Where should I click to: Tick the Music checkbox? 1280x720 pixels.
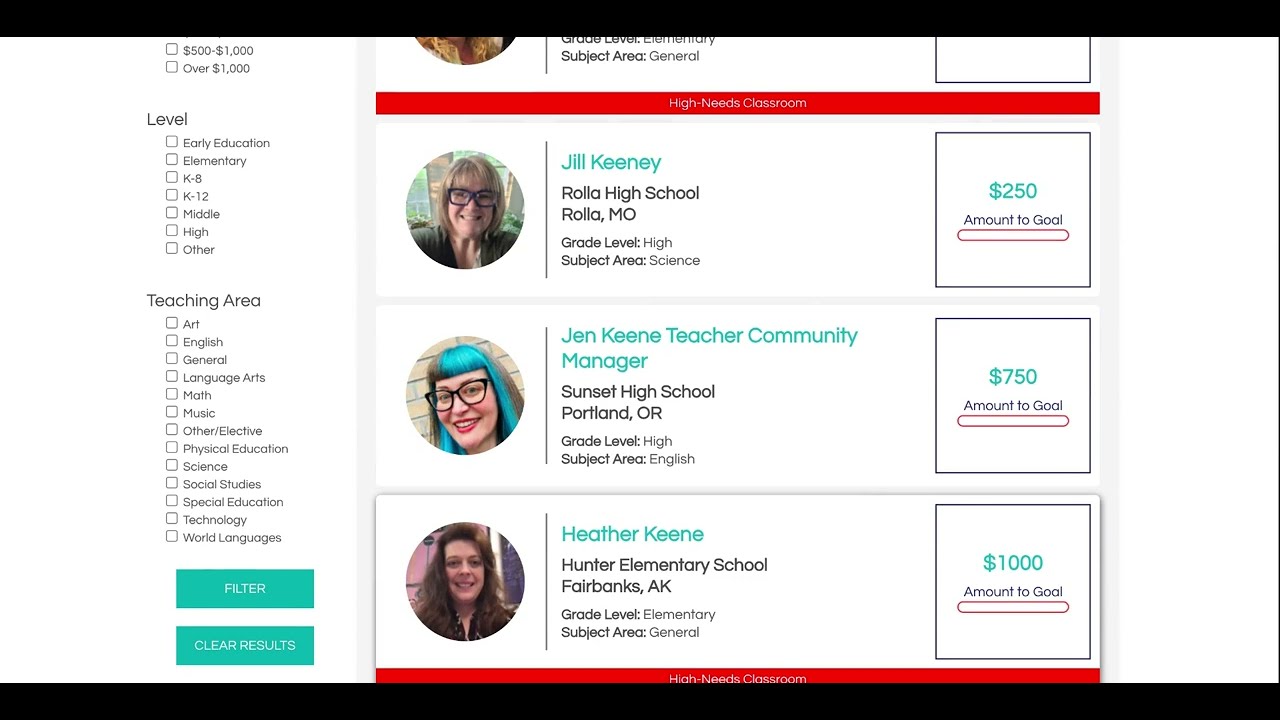click(x=172, y=412)
